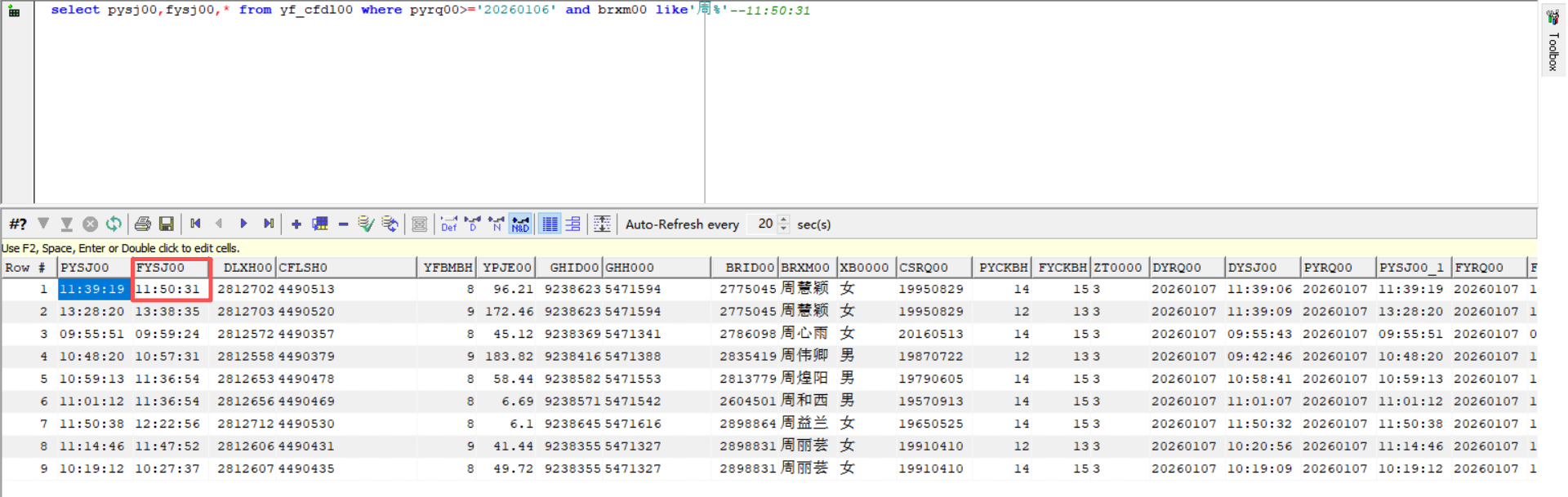Image resolution: width=1568 pixels, height=497 pixels.
Task: Go to next record arrow
Action: [x=243, y=224]
